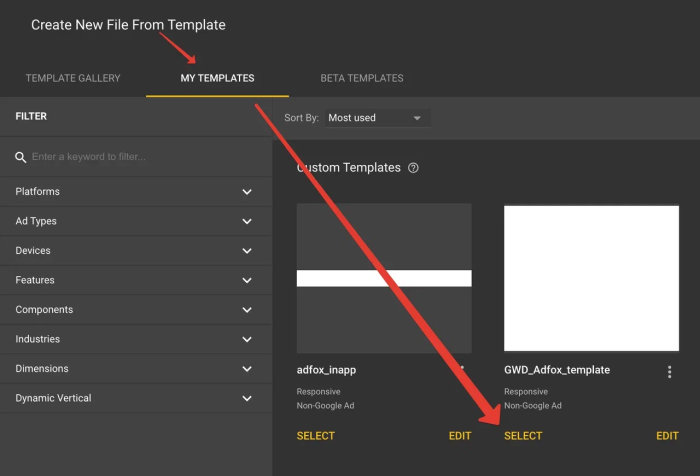Open the My Templates tab

pos(217,78)
